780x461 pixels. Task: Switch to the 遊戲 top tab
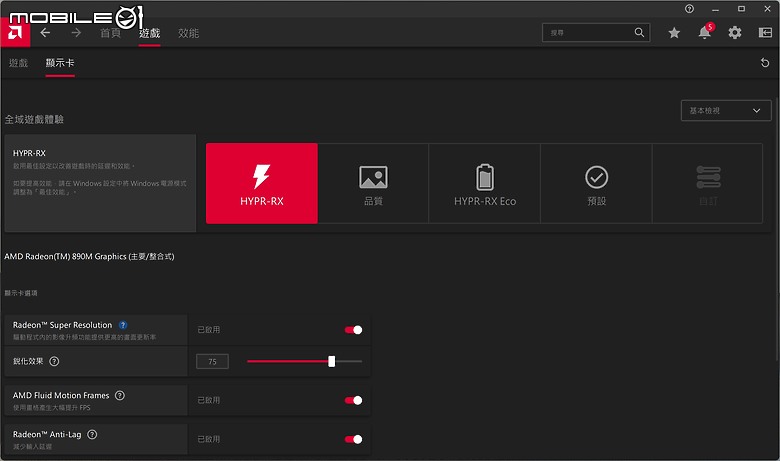click(x=149, y=33)
